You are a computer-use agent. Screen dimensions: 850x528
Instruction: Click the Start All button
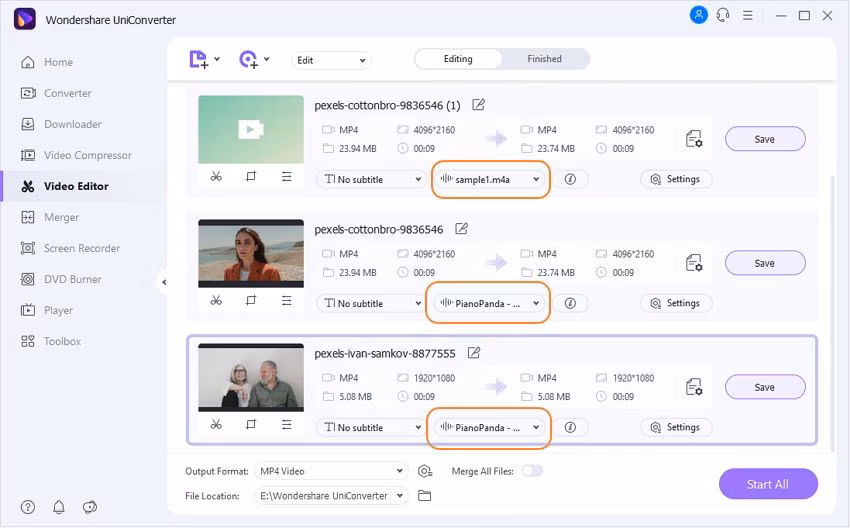(768, 484)
